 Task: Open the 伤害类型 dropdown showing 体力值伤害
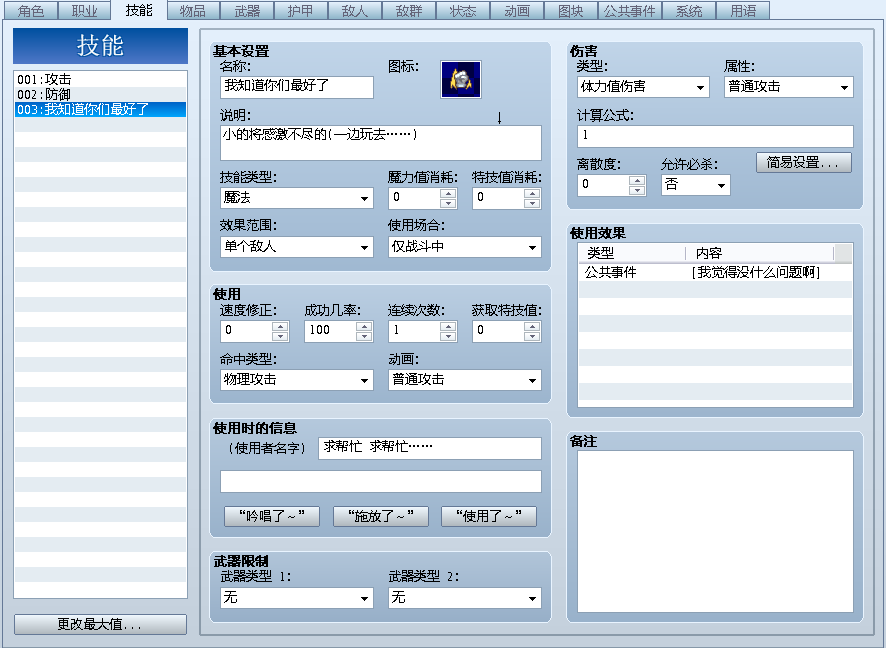(643, 87)
